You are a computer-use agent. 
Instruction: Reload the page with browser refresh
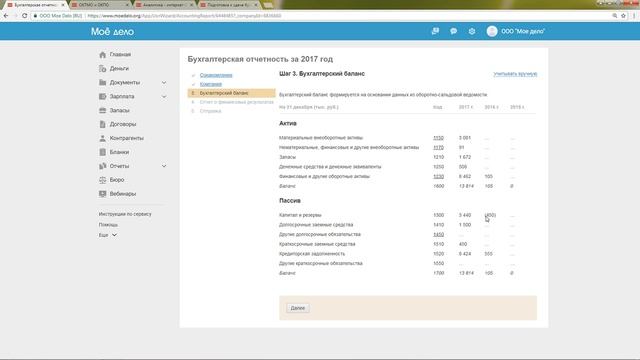coord(24,16)
